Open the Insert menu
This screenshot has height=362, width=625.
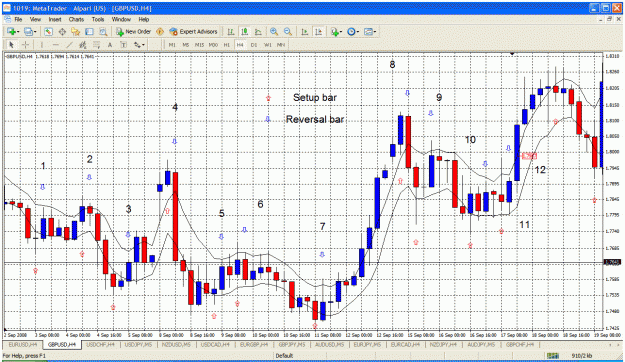click(55, 19)
